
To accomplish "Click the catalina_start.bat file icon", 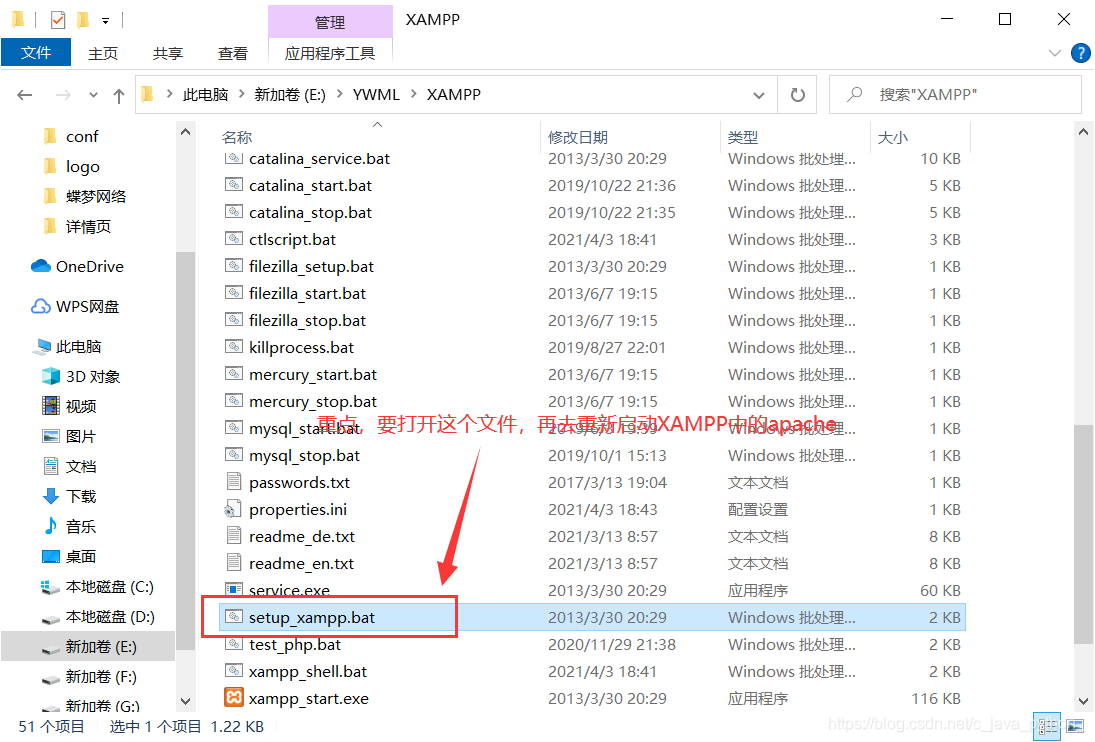I will click(233, 185).
